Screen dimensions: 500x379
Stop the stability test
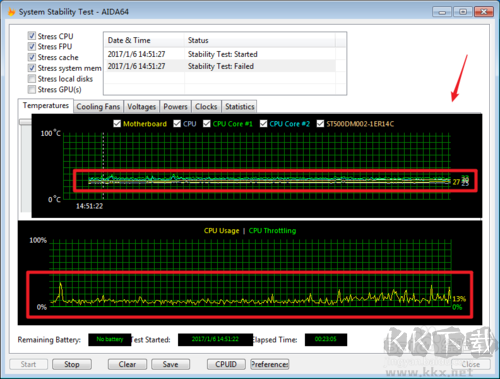[x=72, y=364]
